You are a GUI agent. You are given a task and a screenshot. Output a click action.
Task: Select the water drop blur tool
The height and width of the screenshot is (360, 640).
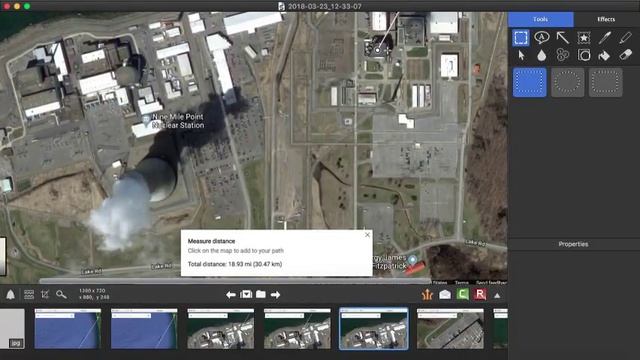(542, 55)
